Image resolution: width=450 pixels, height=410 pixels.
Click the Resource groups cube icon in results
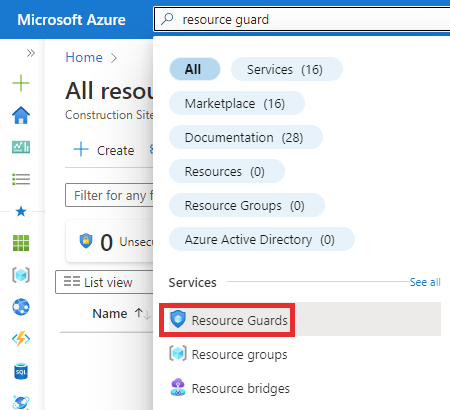click(178, 353)
